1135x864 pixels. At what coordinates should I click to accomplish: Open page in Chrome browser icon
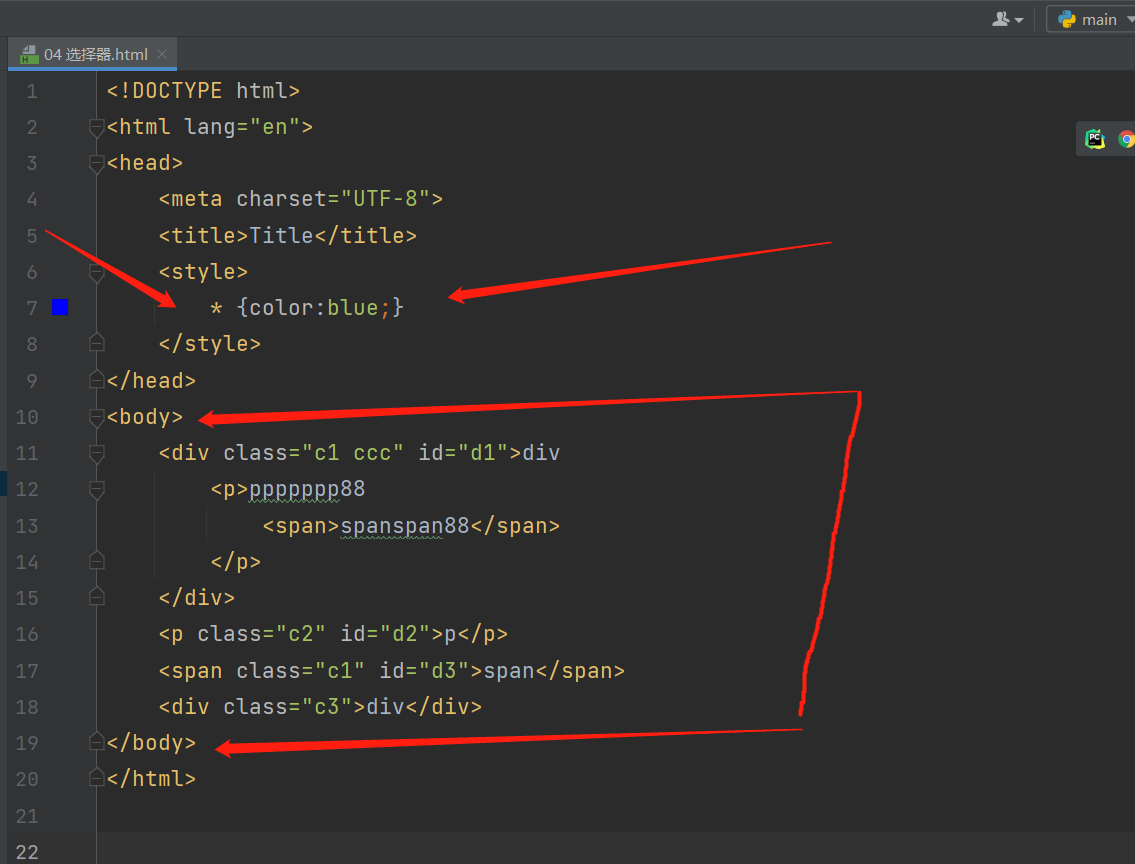pos(1126,139)
